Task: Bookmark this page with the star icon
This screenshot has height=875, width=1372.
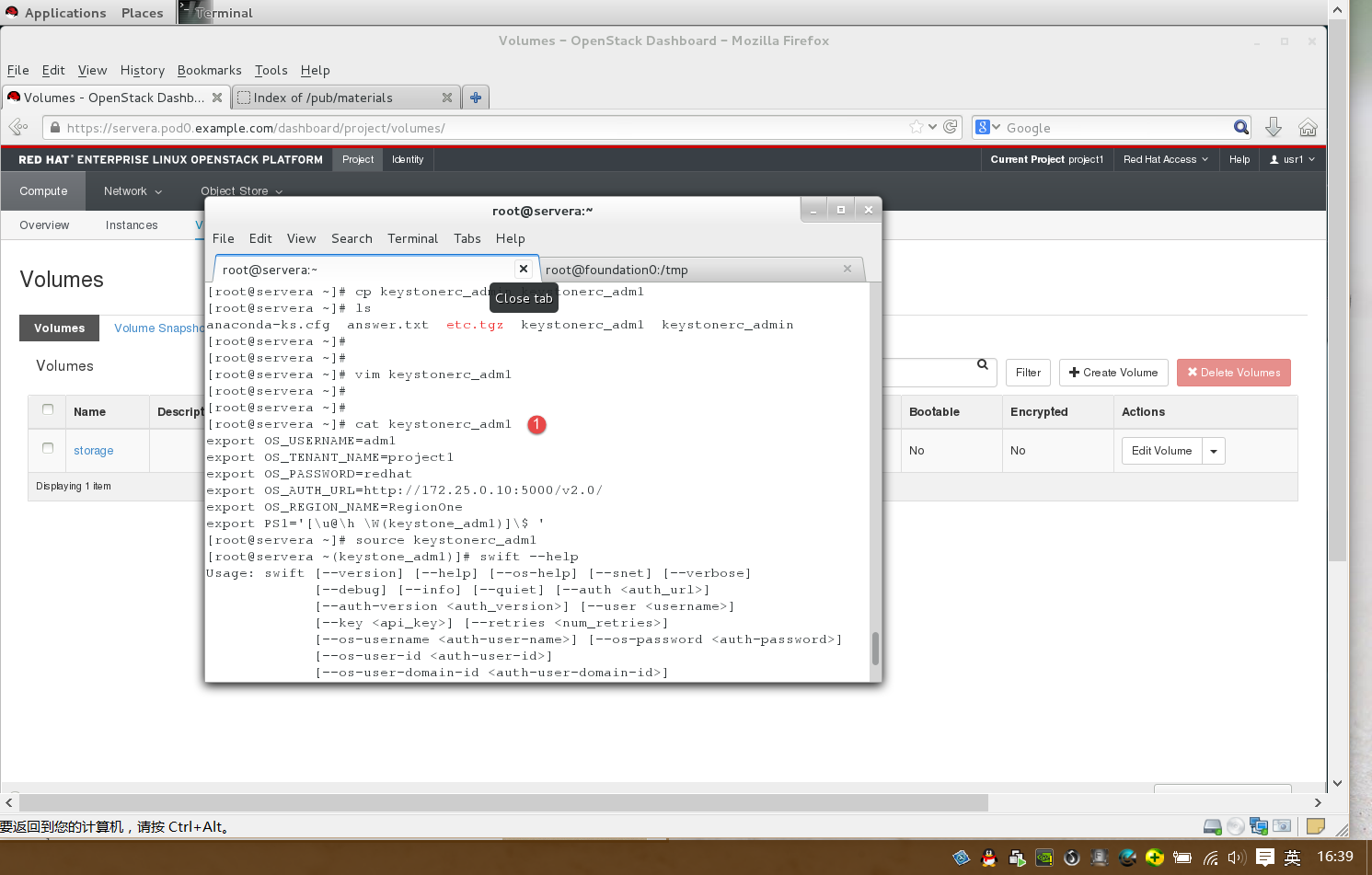Action: (x=917, y=127)
